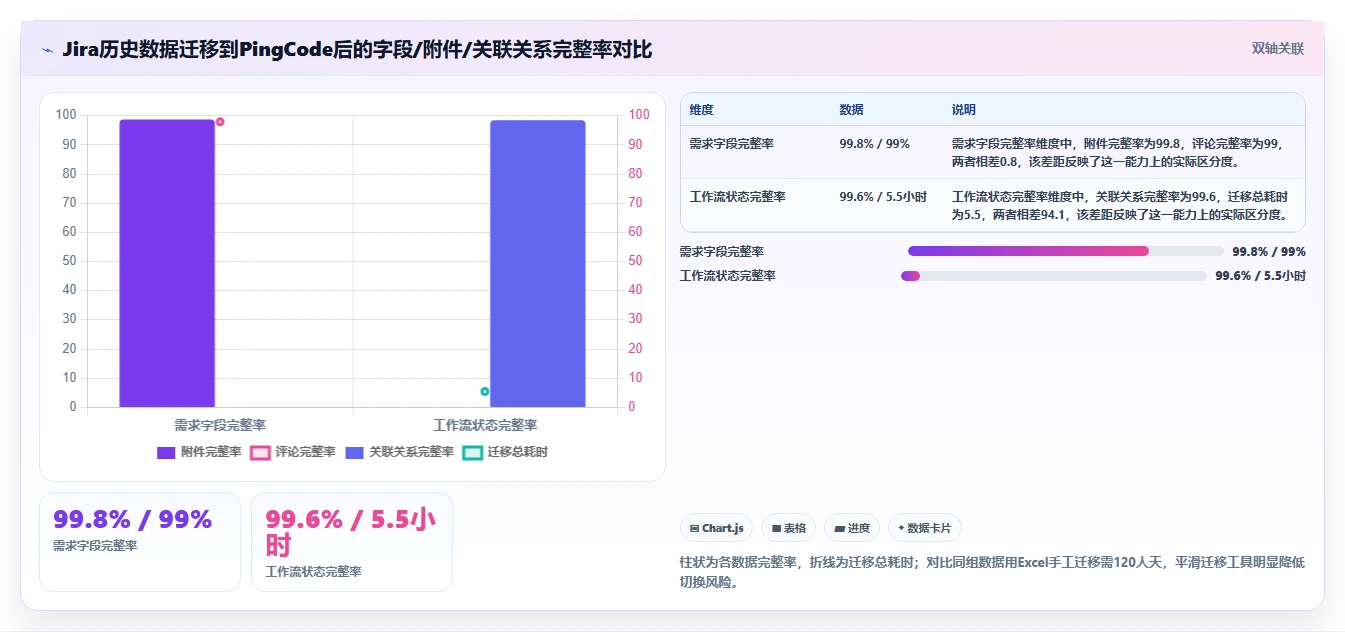This screenshot has height=632, width=1345.
Task: Click the 99.6% / 5.5小时 value beside progress bar
Action: pyautogui.click(x=1260, y=276)
